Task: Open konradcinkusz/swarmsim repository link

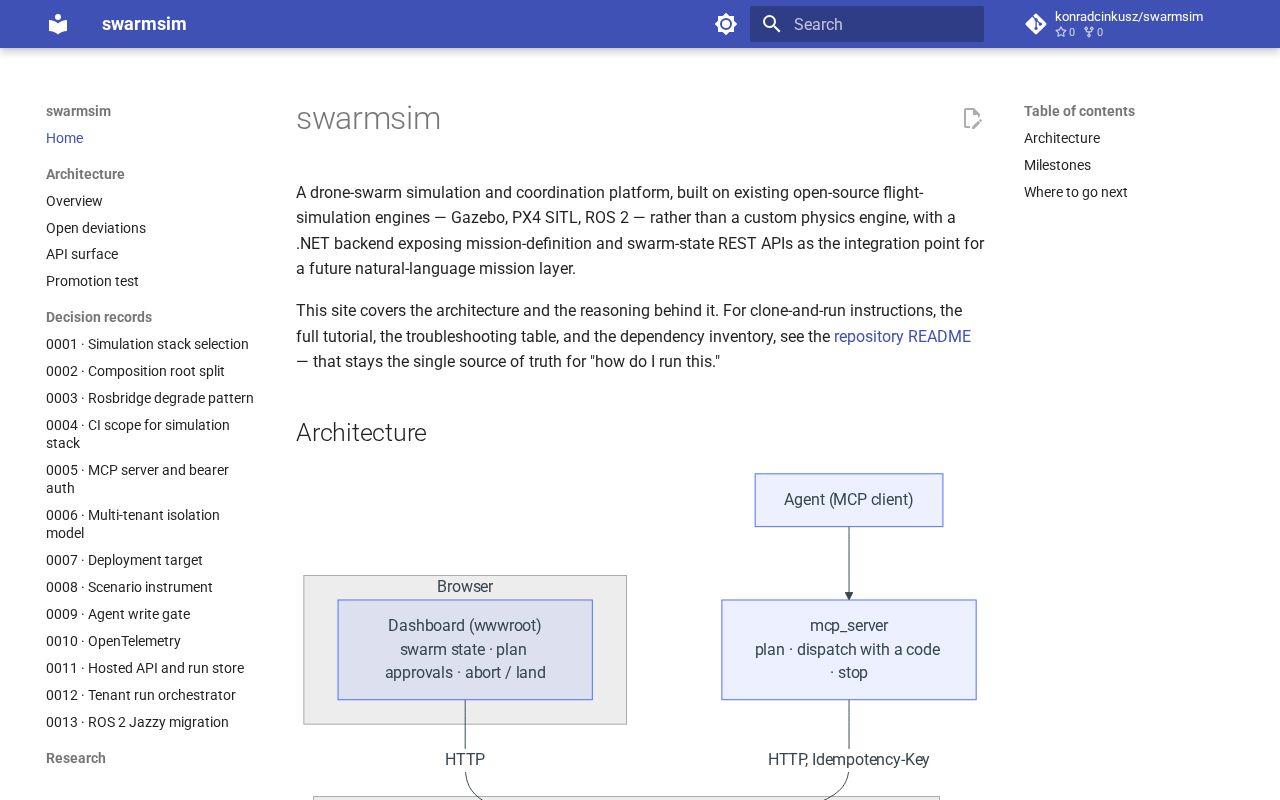Action: pyautogui.click(x=1128, y=24)
